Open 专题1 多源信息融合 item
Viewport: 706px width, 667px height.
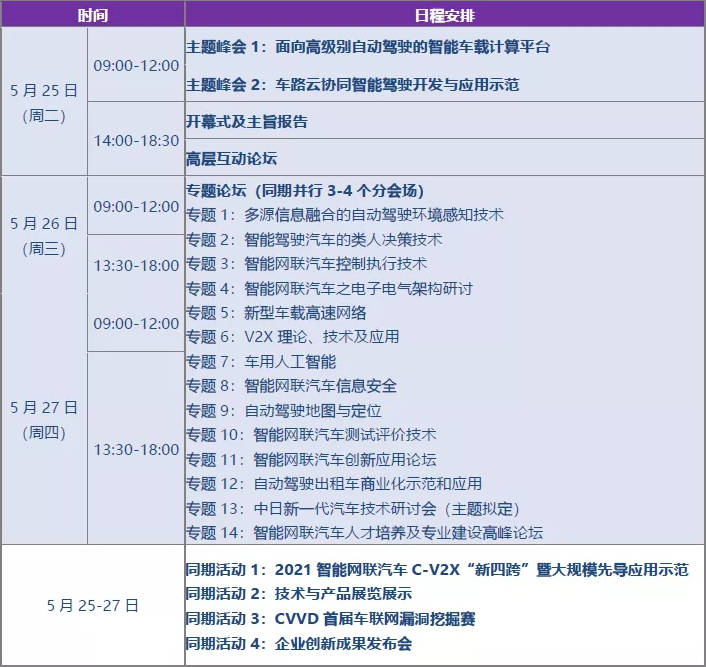pyautogui.click(x=344, y=215)
